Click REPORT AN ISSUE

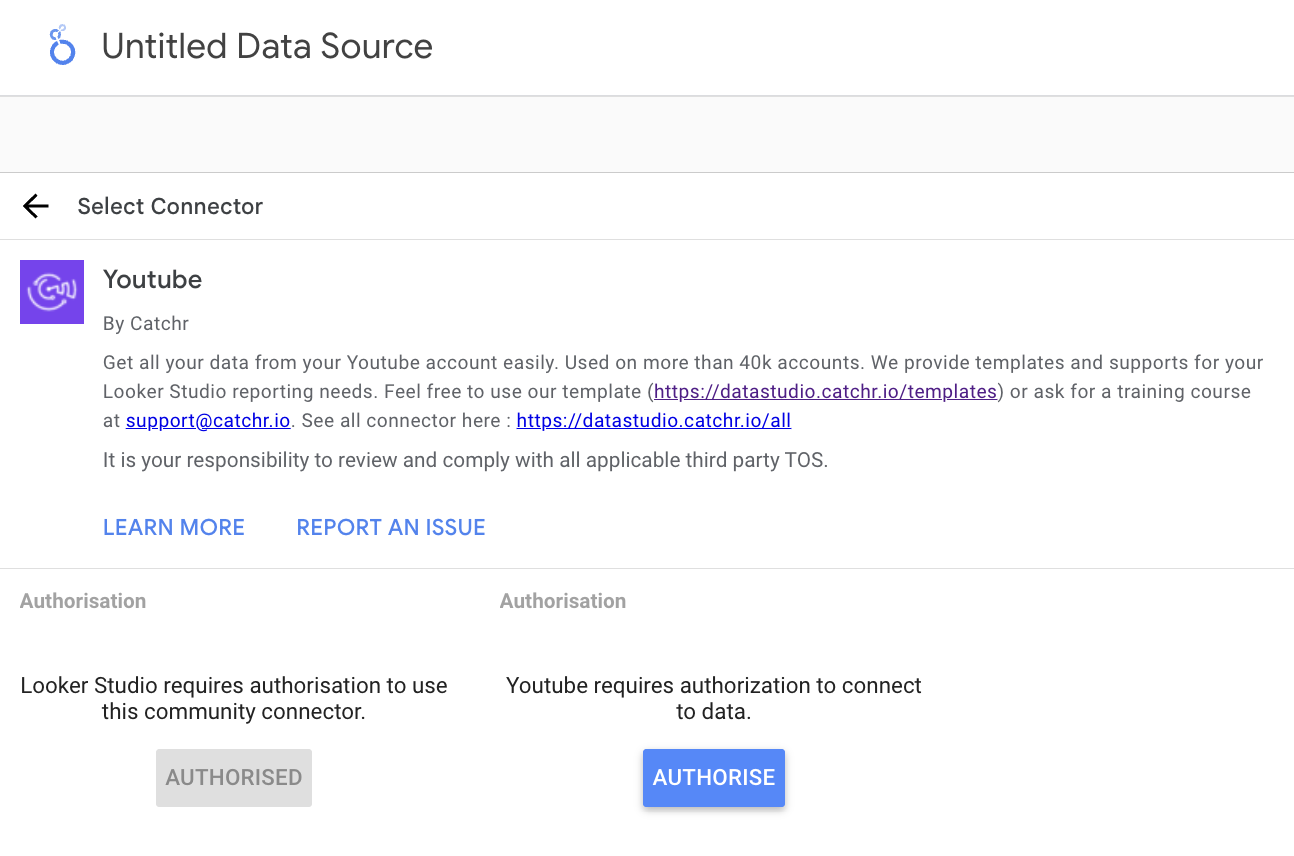(390, 527)
